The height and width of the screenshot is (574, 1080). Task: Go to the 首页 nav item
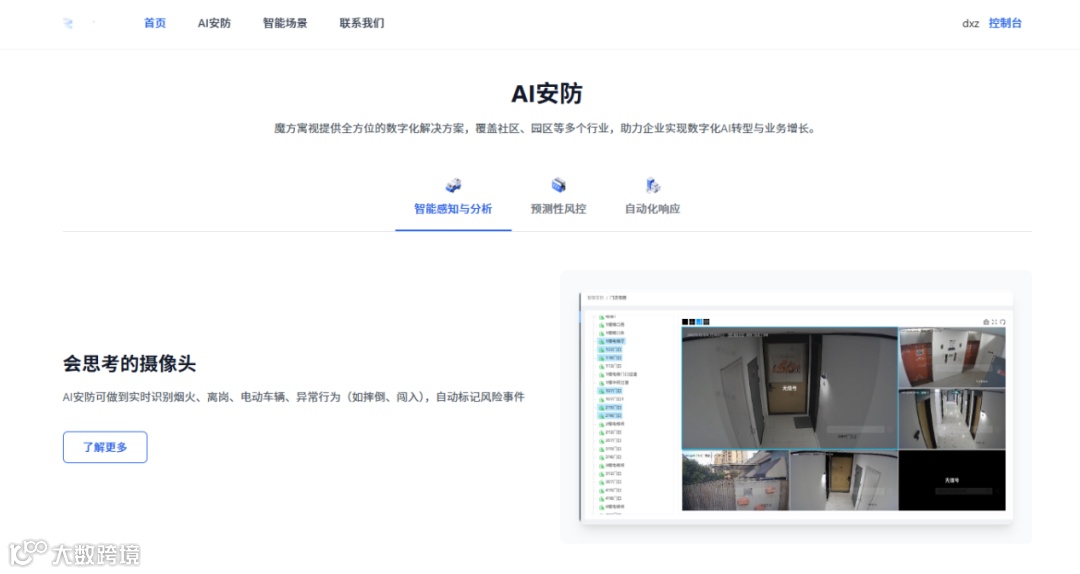(155, 23)
